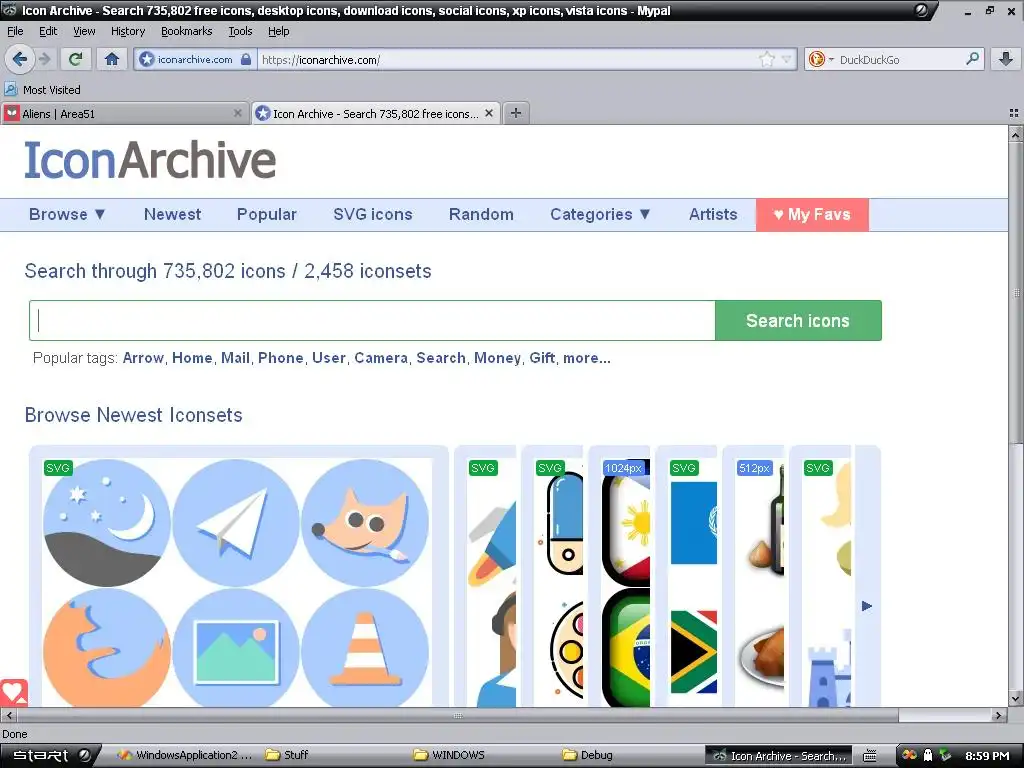Open the Random icons page
This screenshot has width=1024, height=768.
[x=481, y=214]
